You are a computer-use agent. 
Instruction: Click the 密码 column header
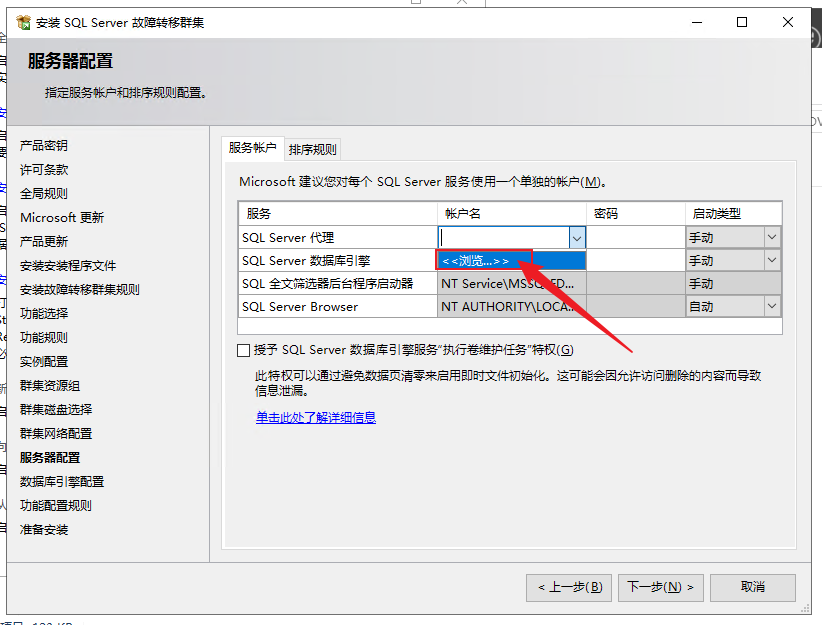tap(635, 214)
